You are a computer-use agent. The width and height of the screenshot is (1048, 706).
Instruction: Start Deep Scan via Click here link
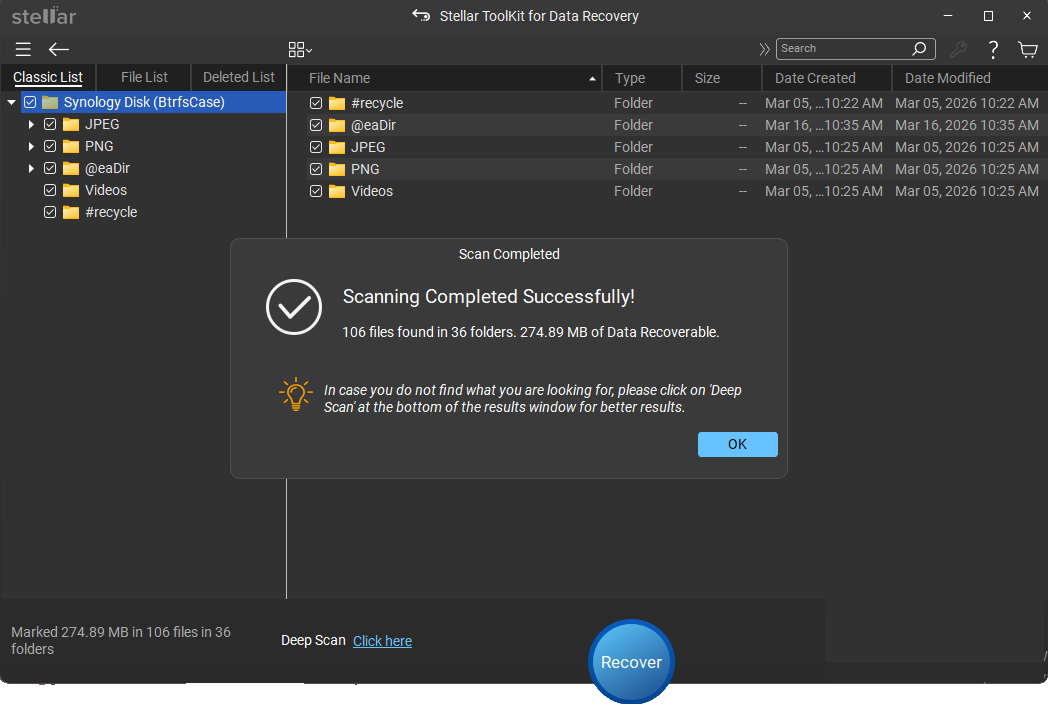(x=382, y=640)
